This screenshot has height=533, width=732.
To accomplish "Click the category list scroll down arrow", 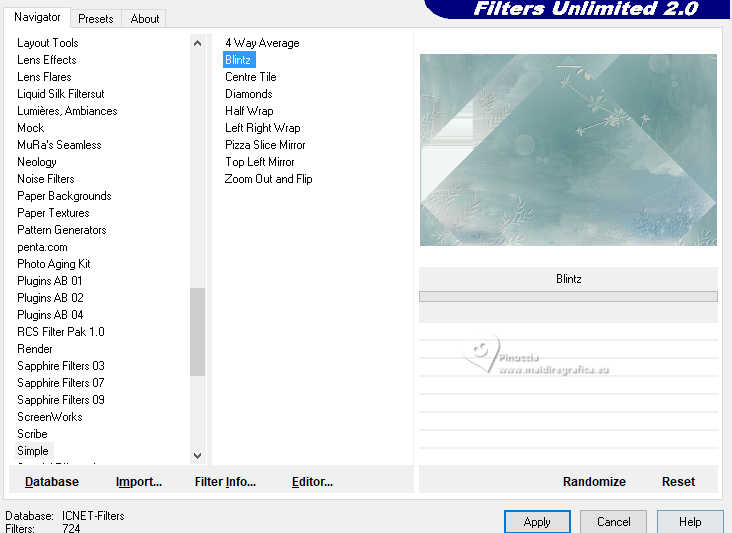I will pyautogui.click(x=197, y=455).
